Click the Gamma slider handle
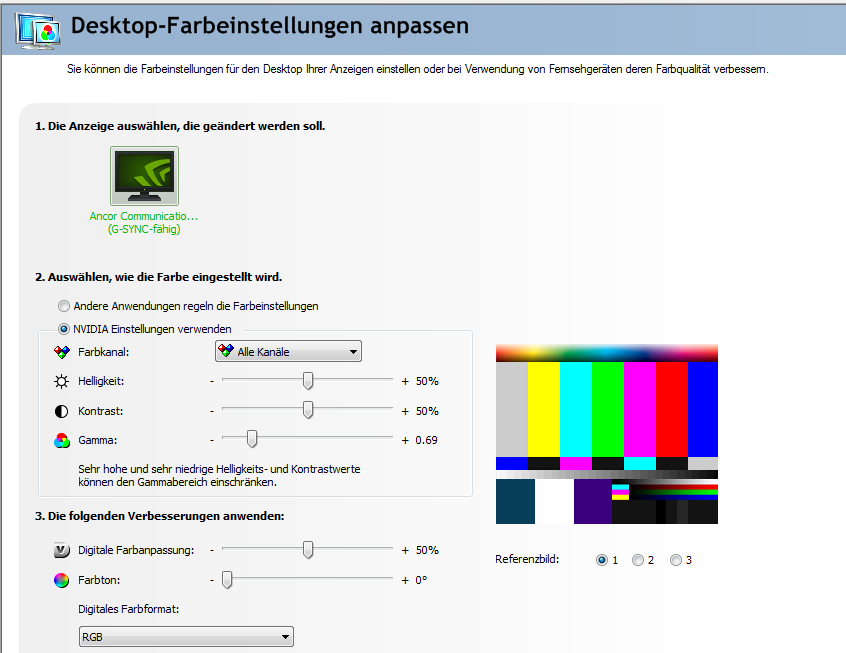Viewport: 846px width, 653px height. coord(251,439)
